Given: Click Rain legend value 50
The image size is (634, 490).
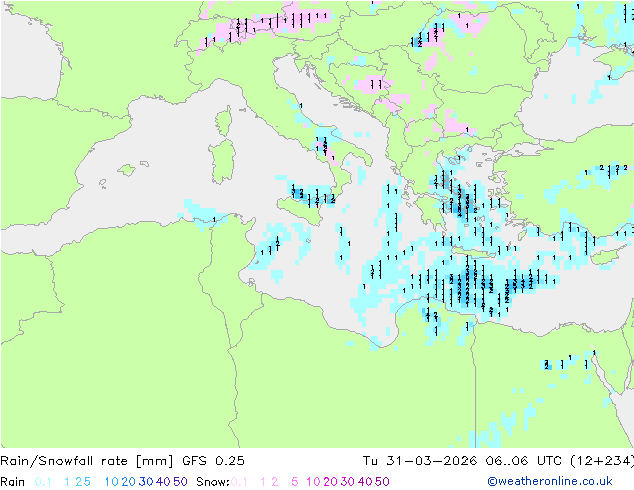Looking at the screenshot, I should tap(180, 482).
